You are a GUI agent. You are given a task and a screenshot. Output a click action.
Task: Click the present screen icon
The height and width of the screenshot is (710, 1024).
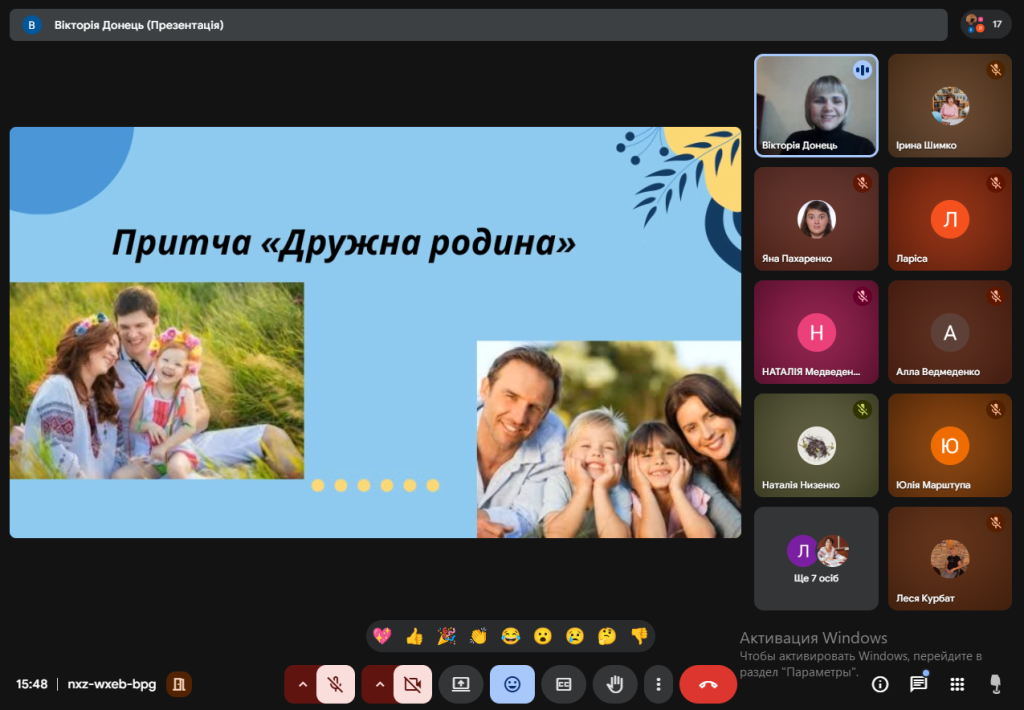pos(461,685)
